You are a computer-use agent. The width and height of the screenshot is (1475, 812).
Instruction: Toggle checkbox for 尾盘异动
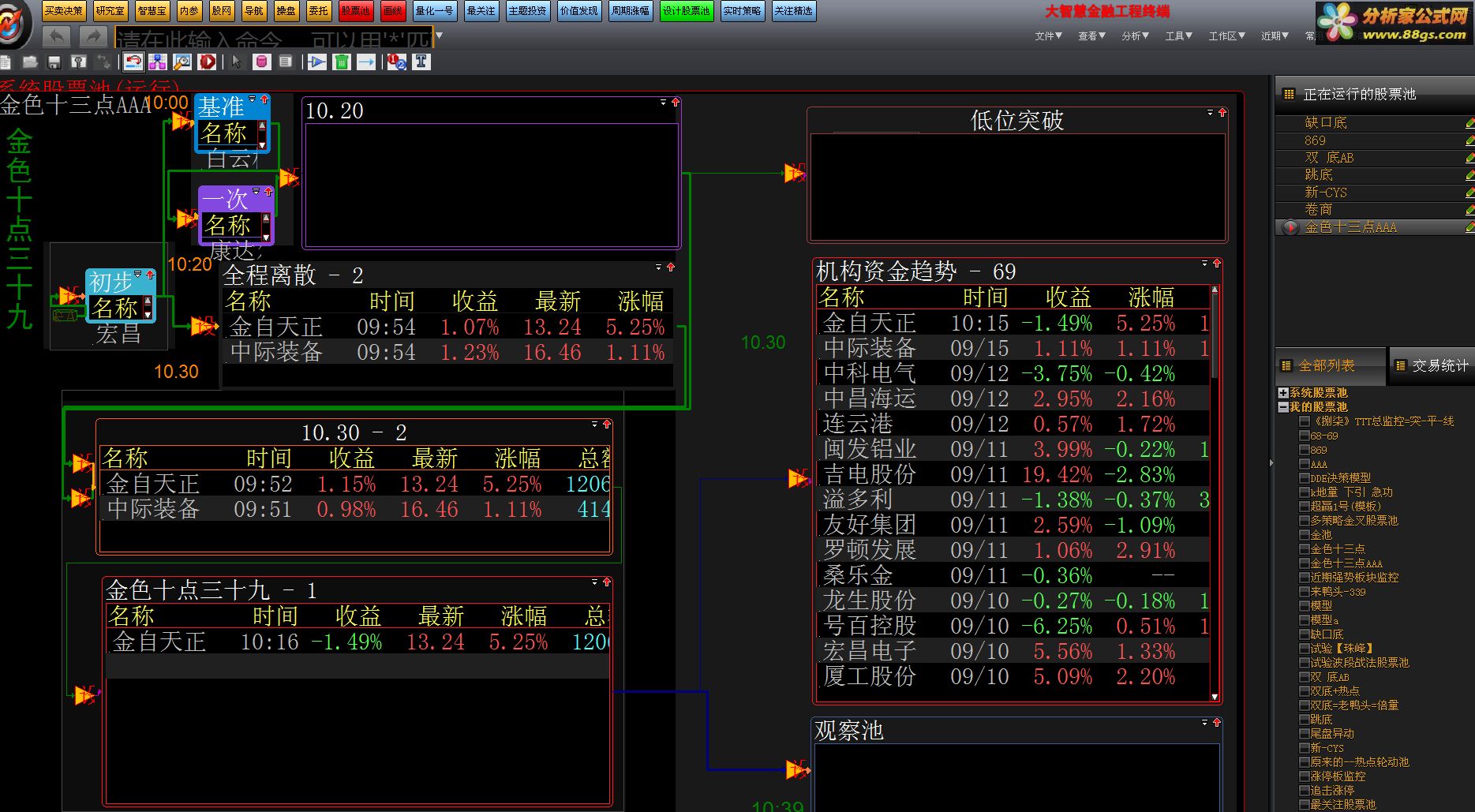pos(1305,734)
